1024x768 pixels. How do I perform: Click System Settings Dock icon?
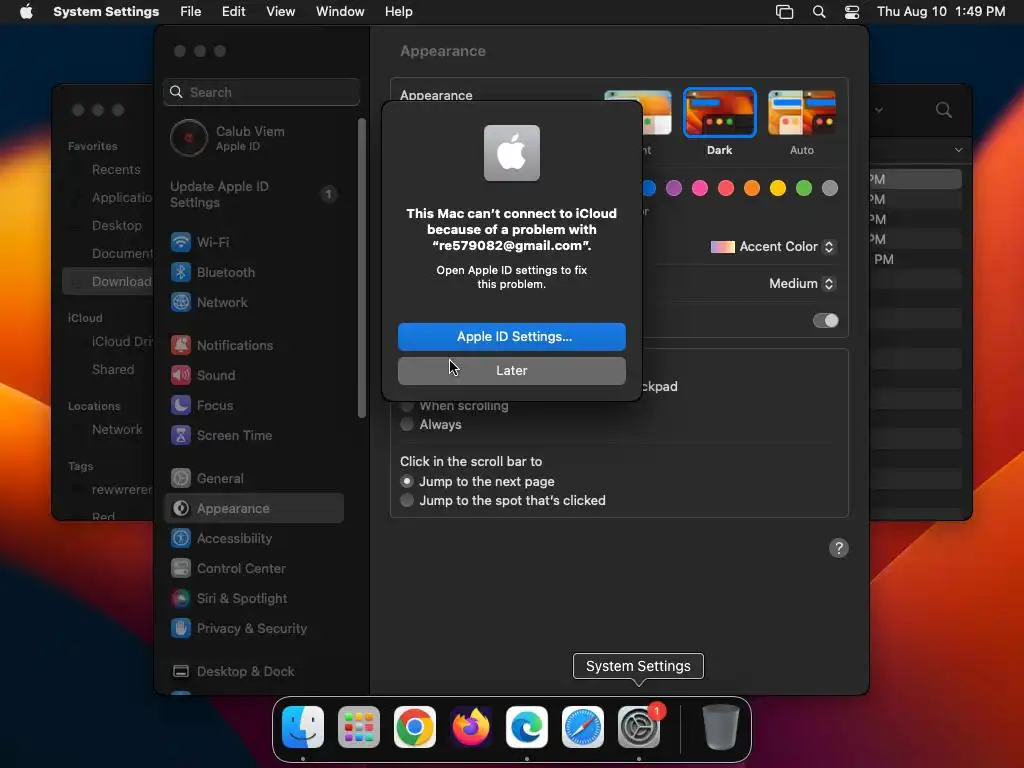pyautogui.click(x=639, y=727)
